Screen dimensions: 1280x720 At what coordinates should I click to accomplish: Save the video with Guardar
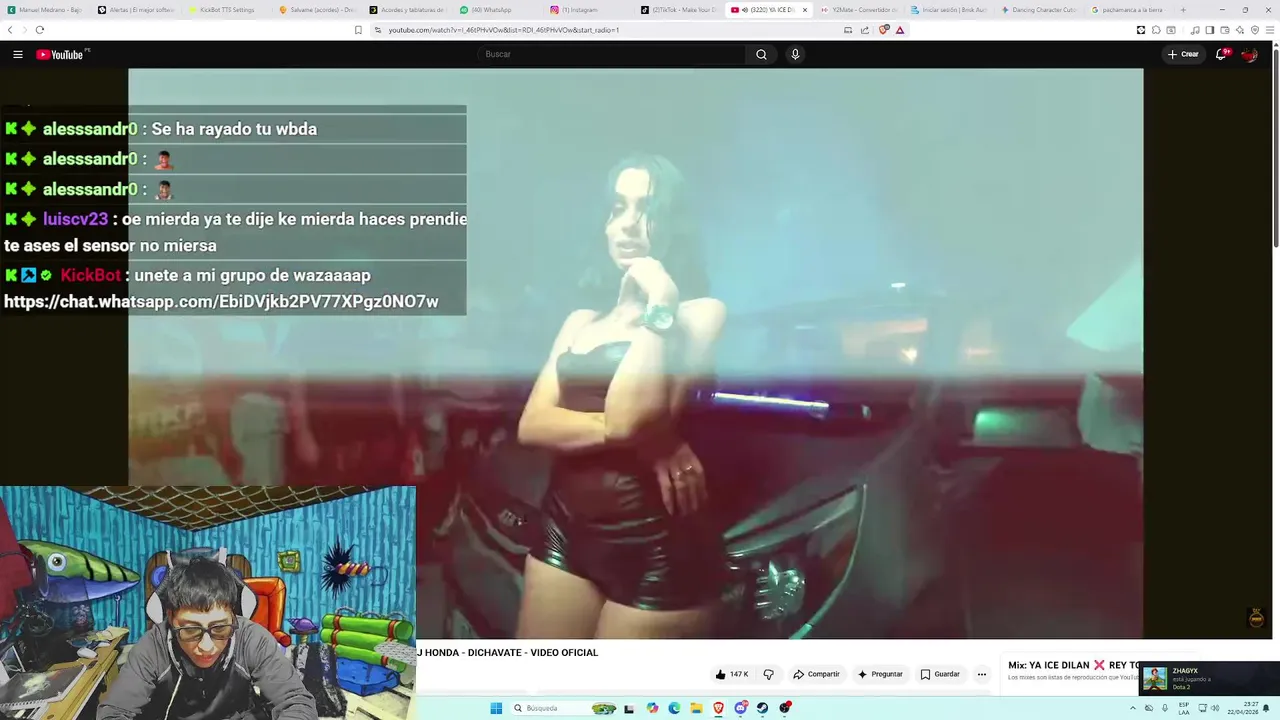pyautogui.click(x=940, y=674)
